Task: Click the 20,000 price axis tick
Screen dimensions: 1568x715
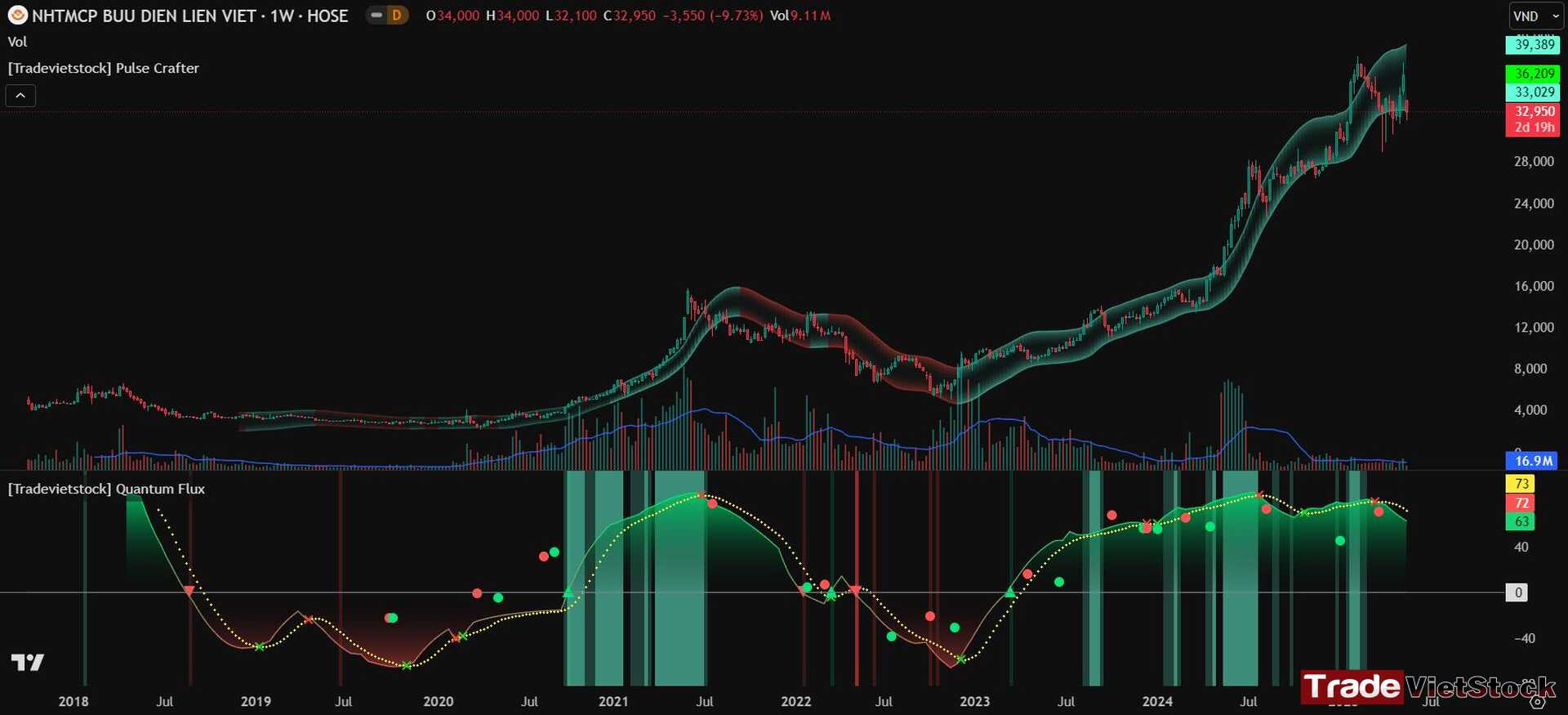Action: [1534, 245]
